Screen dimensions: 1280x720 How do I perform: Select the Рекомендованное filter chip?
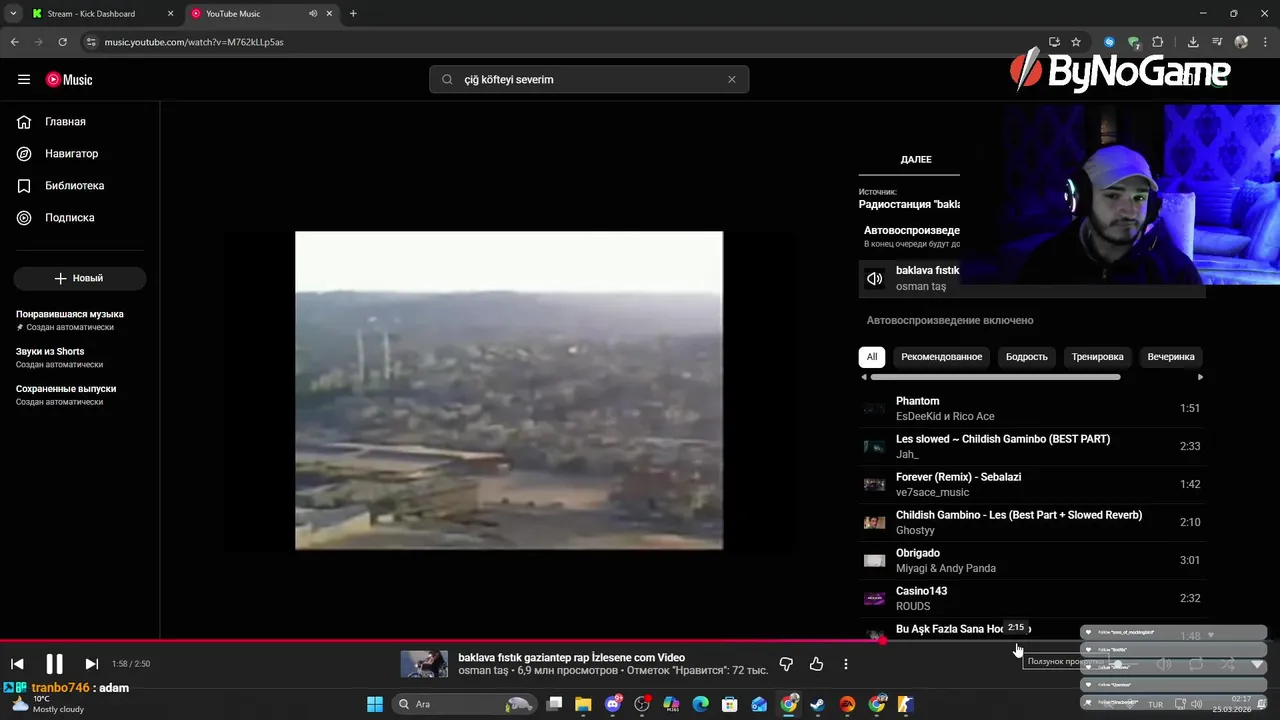pos(941,357)
